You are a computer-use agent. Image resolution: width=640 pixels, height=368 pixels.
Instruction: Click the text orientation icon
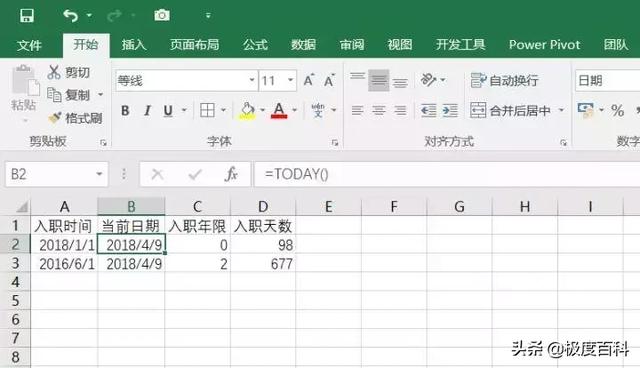tap(429, 80)
